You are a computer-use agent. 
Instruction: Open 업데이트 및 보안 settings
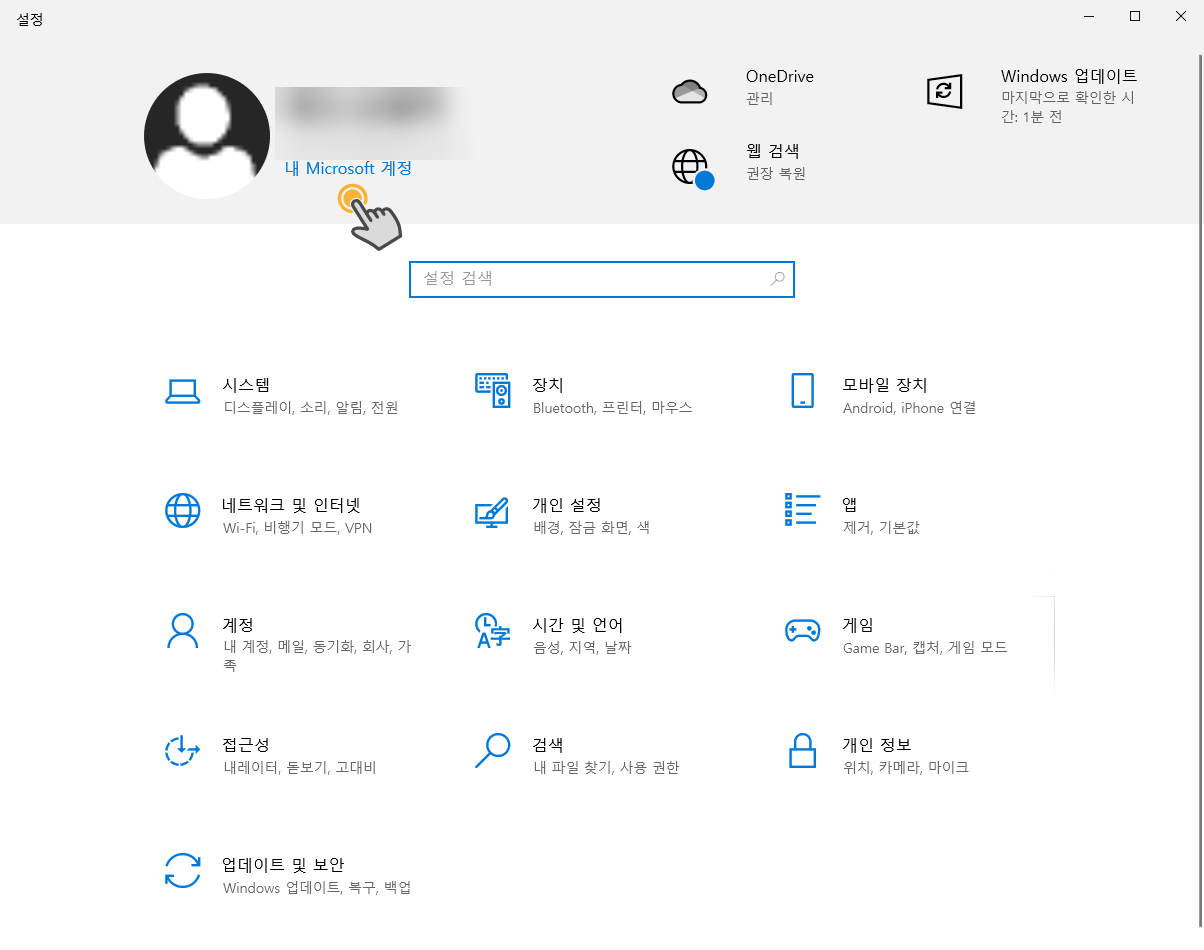tap(283, 865)
